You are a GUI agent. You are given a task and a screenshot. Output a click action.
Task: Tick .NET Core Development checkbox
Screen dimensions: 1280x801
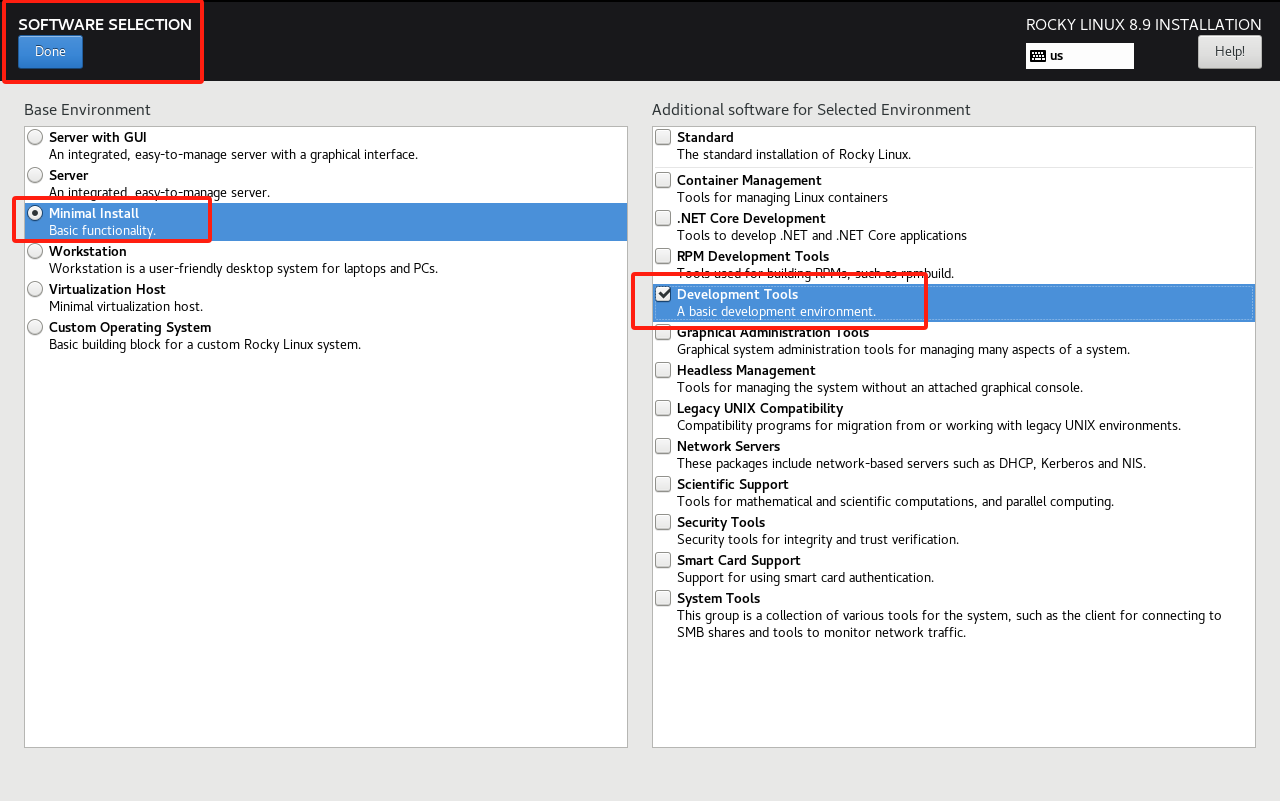[663, 218]
